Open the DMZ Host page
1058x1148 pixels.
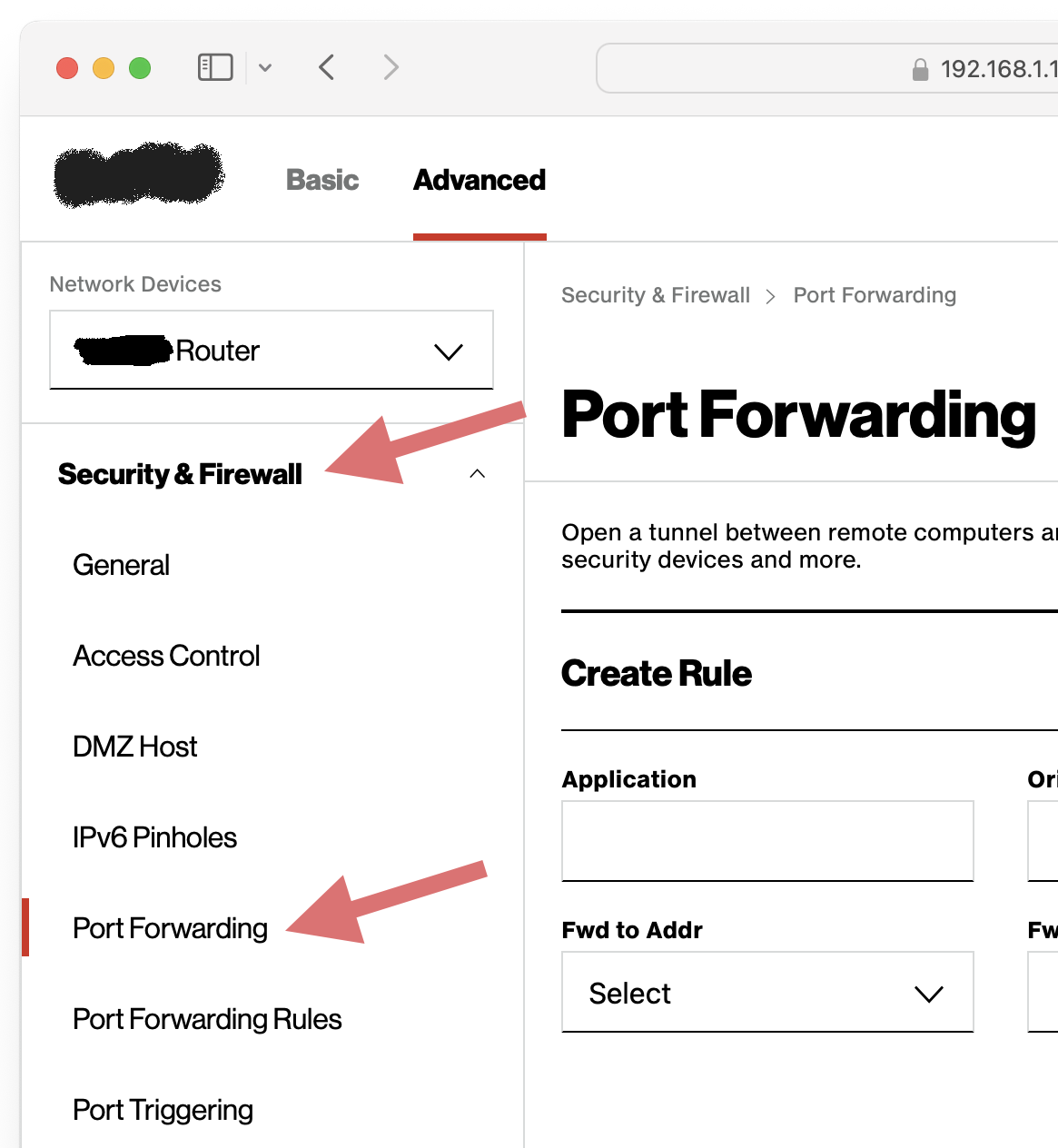pos(135,747)
